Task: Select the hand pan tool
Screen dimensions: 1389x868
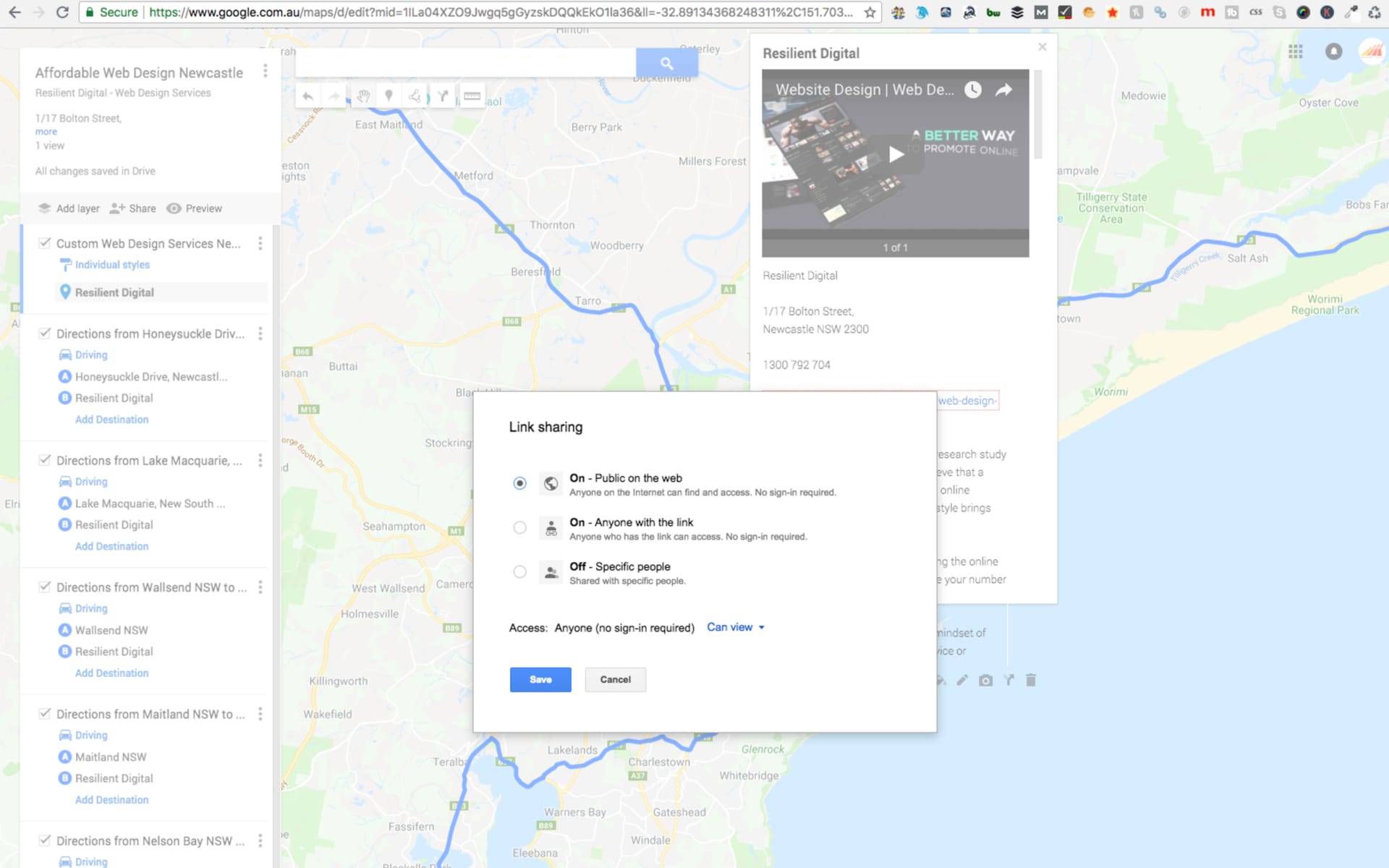Action: click(363, 96)
